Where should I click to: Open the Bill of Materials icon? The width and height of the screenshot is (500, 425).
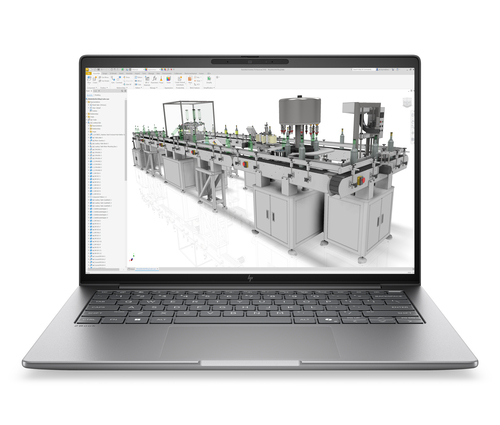coord(147,80)
